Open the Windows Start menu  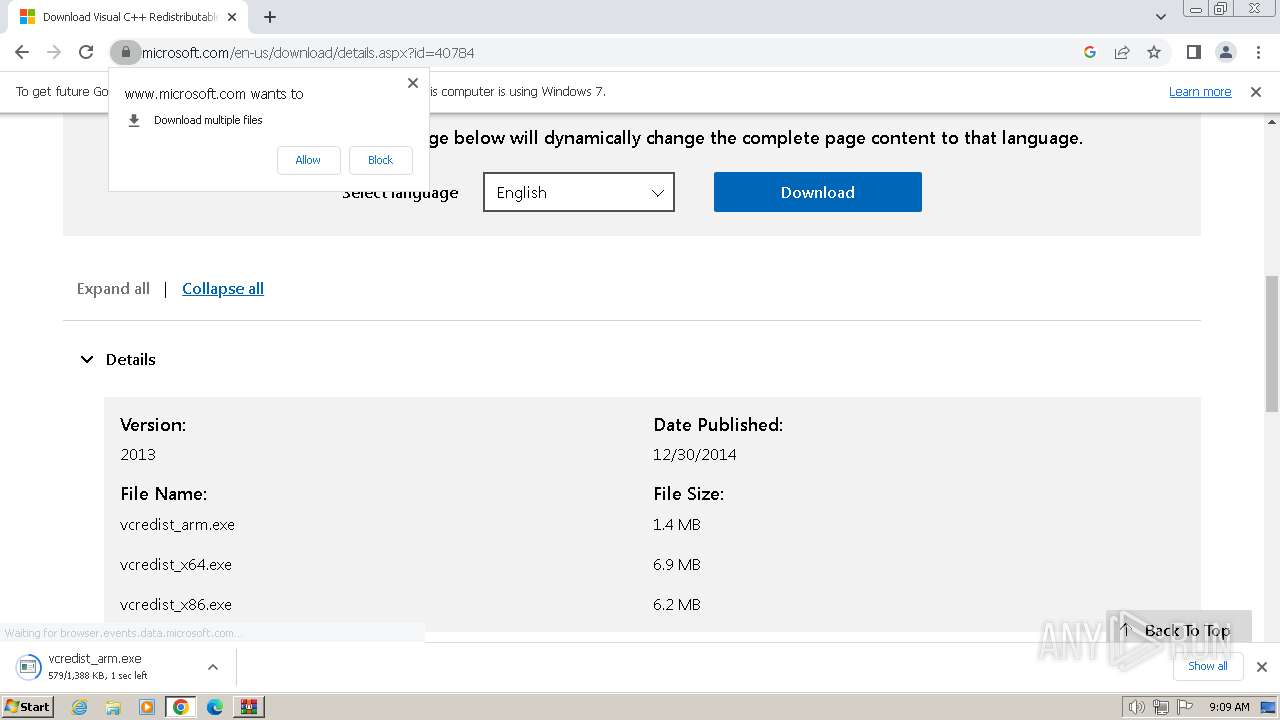pos(27,707)
